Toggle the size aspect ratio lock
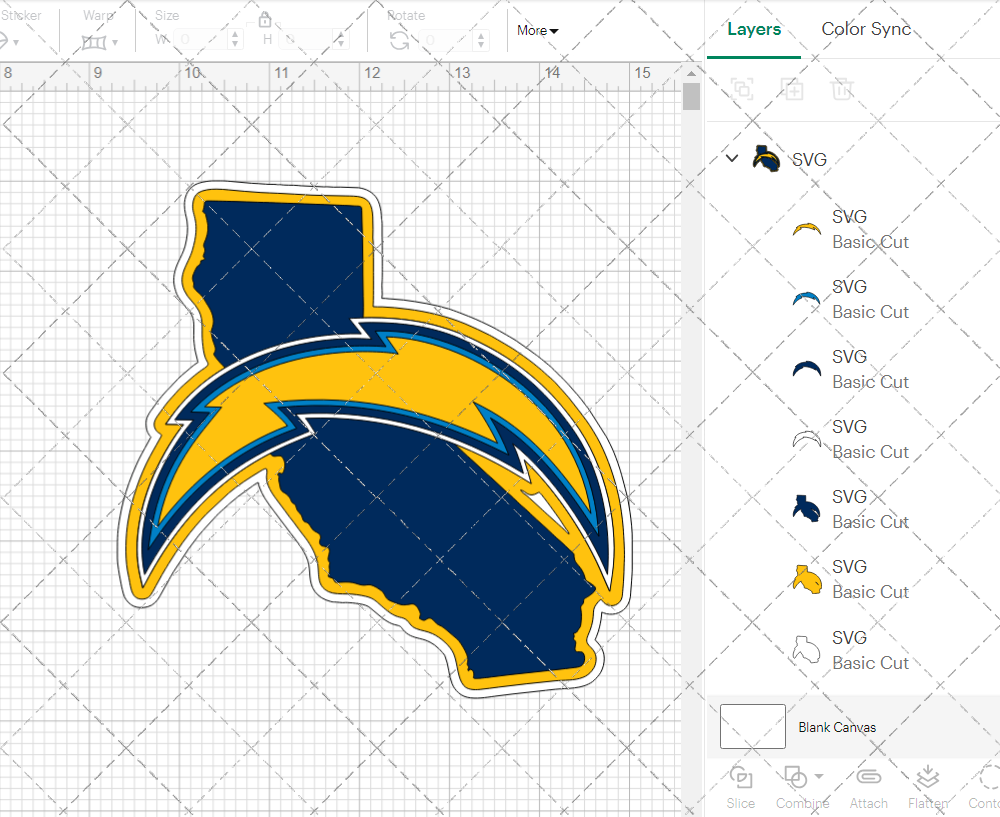This screenshot has height=817, width=1000. tap(265, 20)
